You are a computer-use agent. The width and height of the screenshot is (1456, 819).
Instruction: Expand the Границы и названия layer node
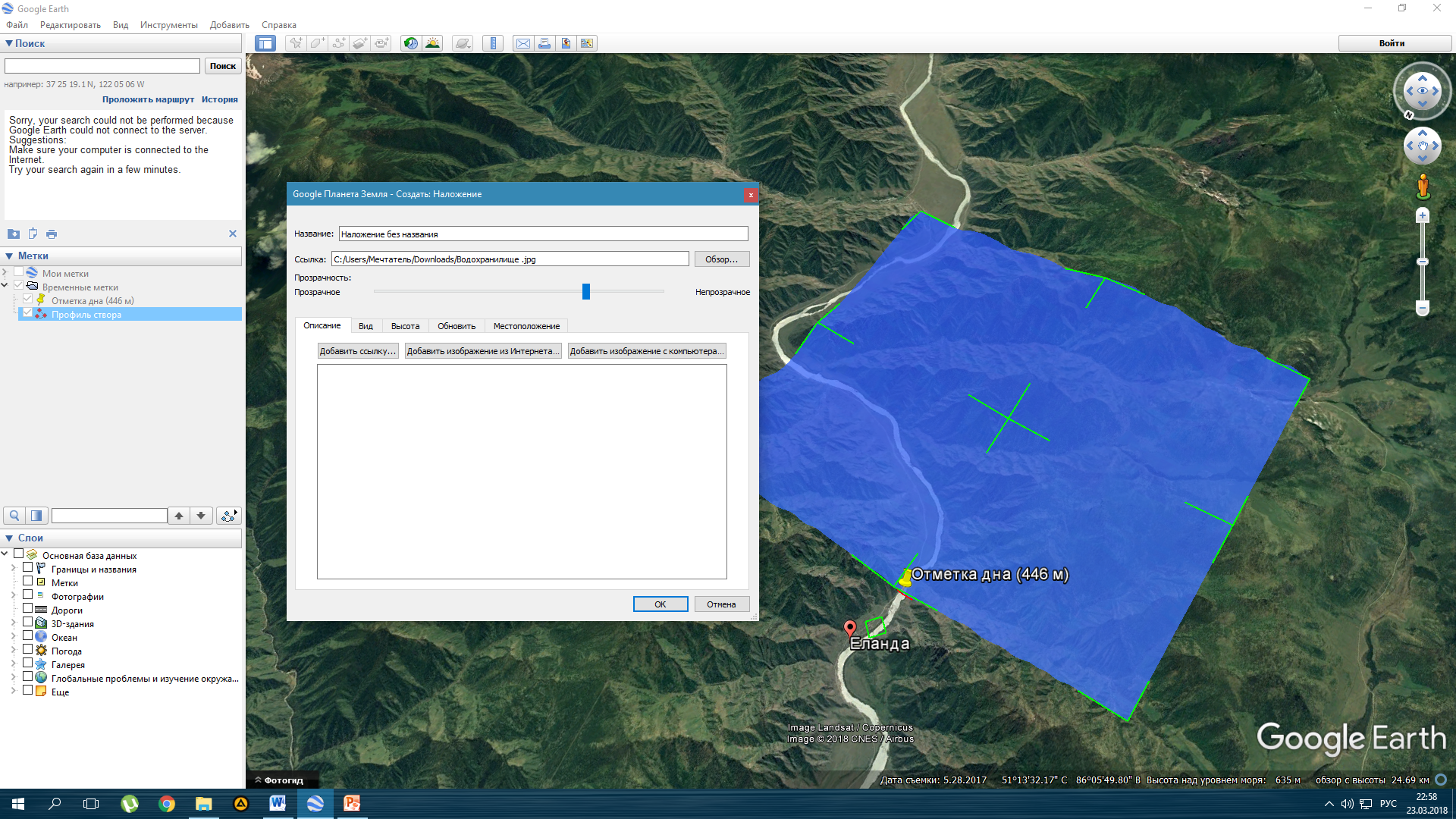click(14, 569)
